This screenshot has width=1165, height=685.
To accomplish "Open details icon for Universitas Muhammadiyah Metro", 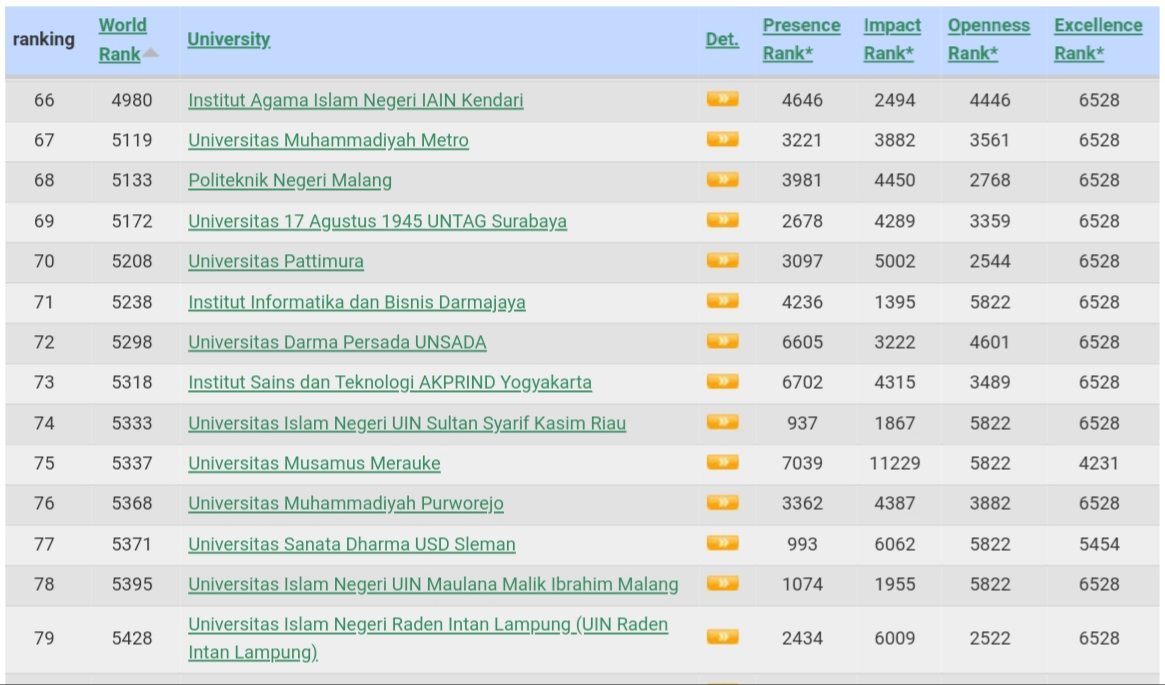I will (722, 139).
